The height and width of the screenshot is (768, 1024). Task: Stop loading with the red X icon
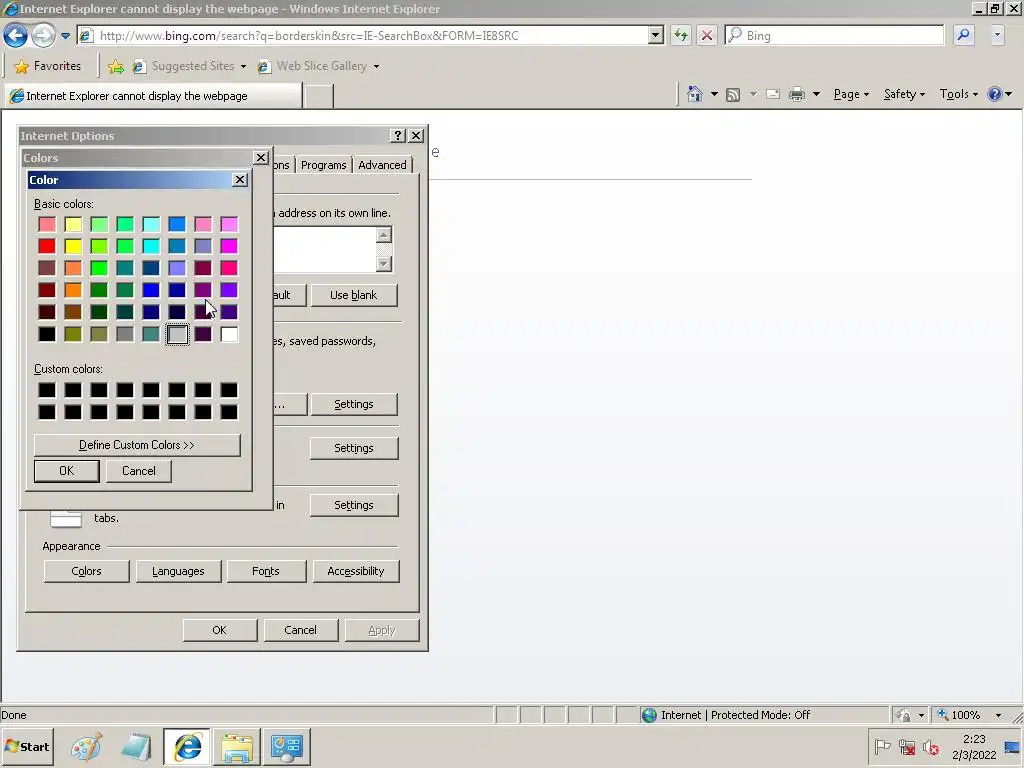(x=707, y=35)
